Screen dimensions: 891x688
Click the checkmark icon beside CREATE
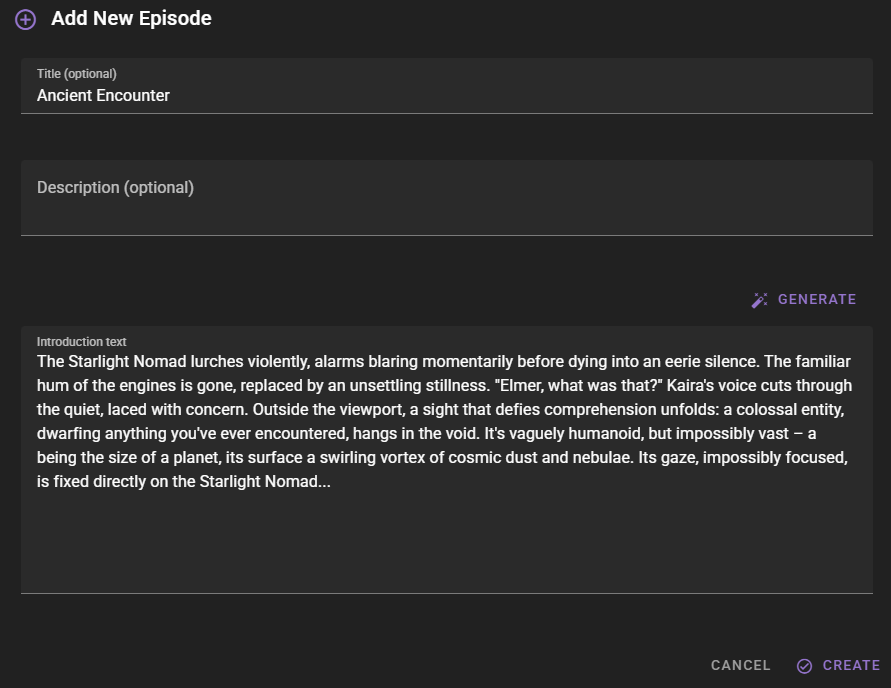click(804, 665)
